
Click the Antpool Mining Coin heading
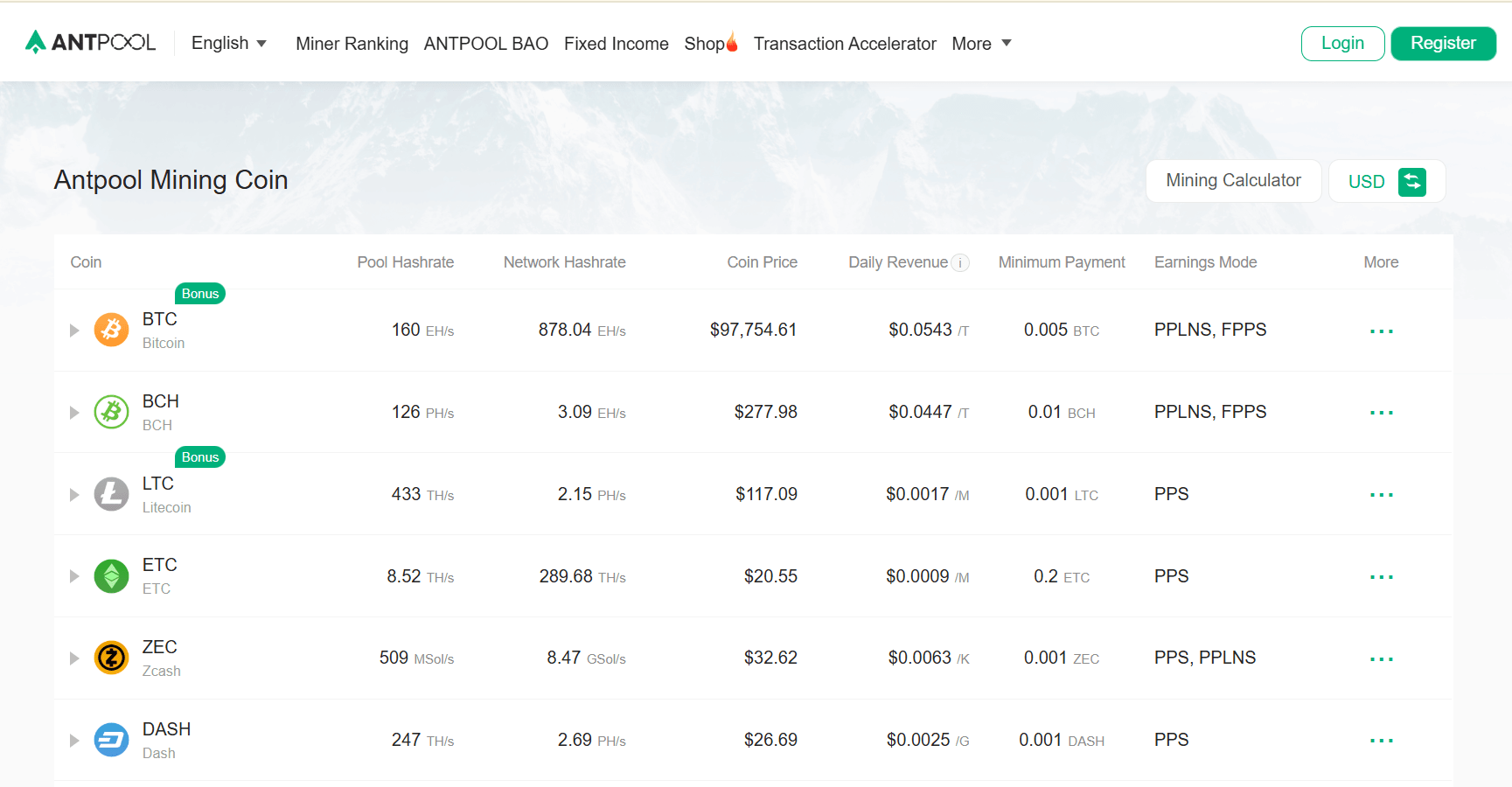pyautogui.click(x=171, y=180)
